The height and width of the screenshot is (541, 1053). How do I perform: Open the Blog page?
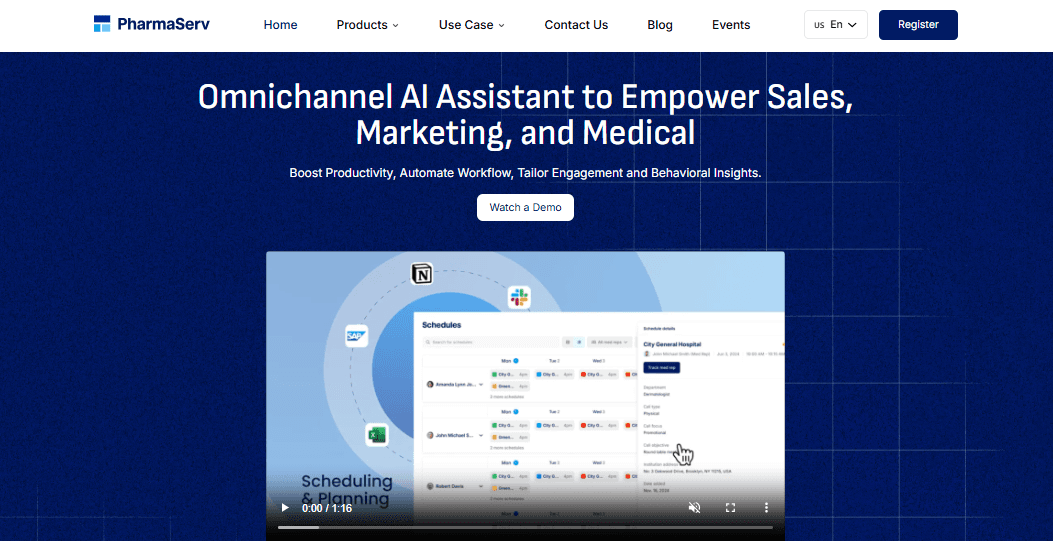click(x=659, y=25)
